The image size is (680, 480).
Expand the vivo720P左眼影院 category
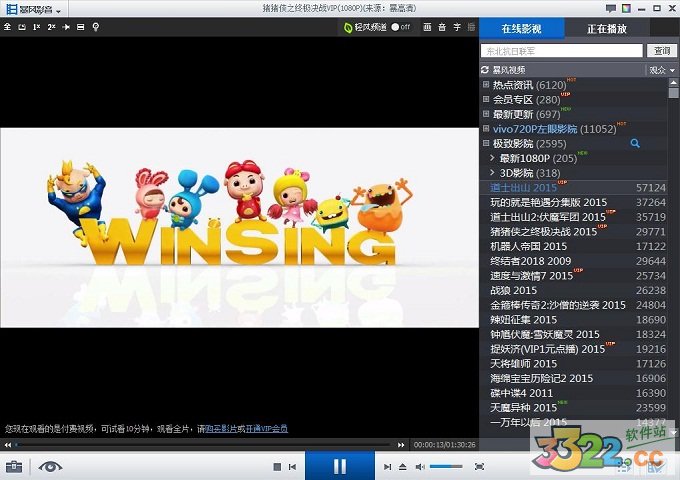point(486,129)
